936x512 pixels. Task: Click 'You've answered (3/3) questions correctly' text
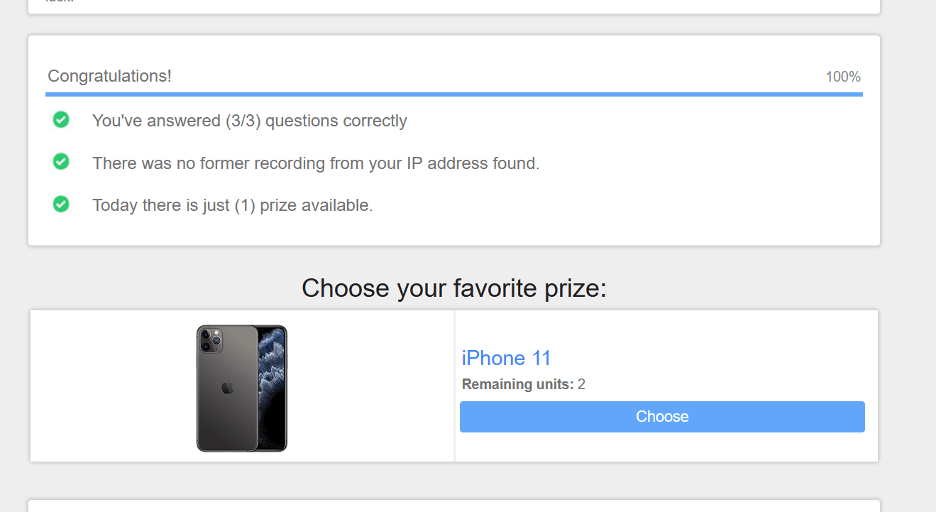tap(250, 121)
